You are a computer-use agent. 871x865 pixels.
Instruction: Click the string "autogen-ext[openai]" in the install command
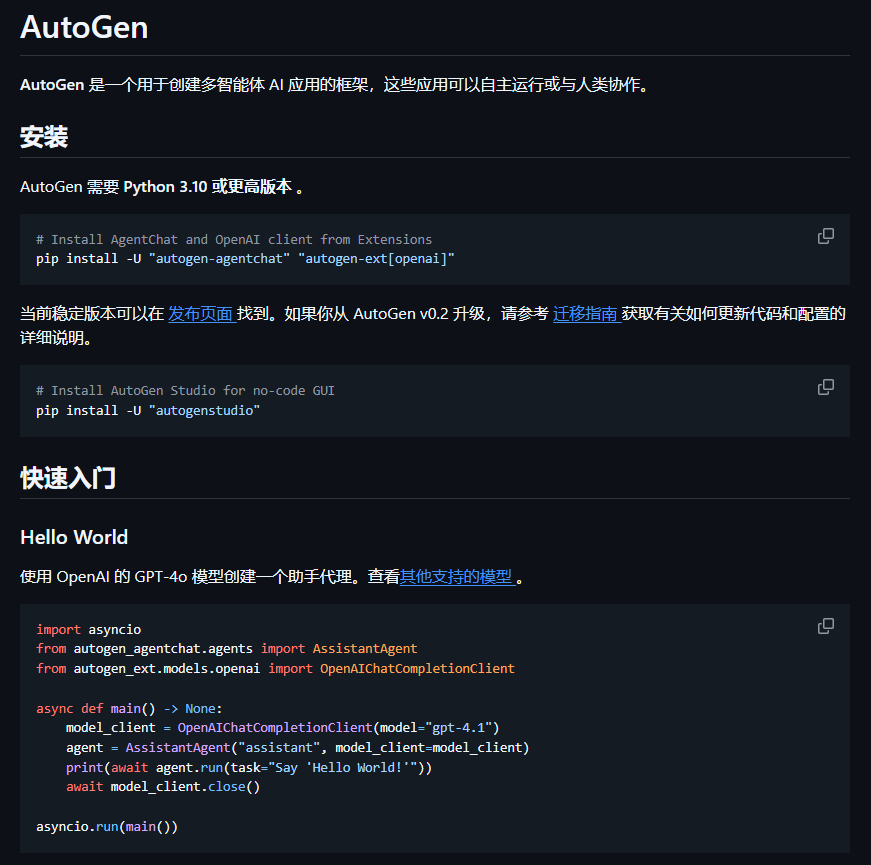[x=376, y=259]
